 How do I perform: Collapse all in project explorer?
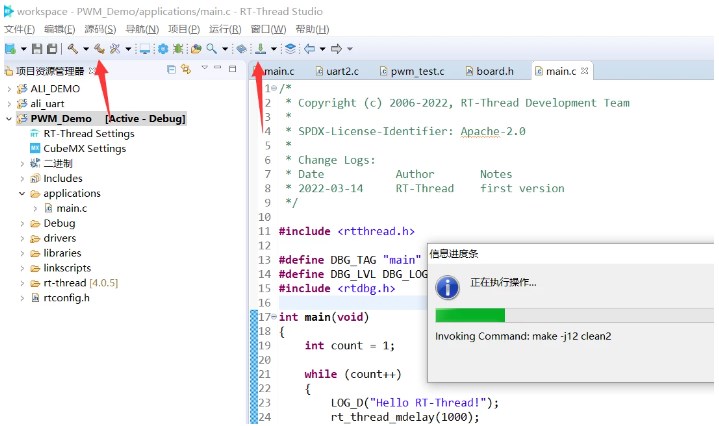point(171,70)
